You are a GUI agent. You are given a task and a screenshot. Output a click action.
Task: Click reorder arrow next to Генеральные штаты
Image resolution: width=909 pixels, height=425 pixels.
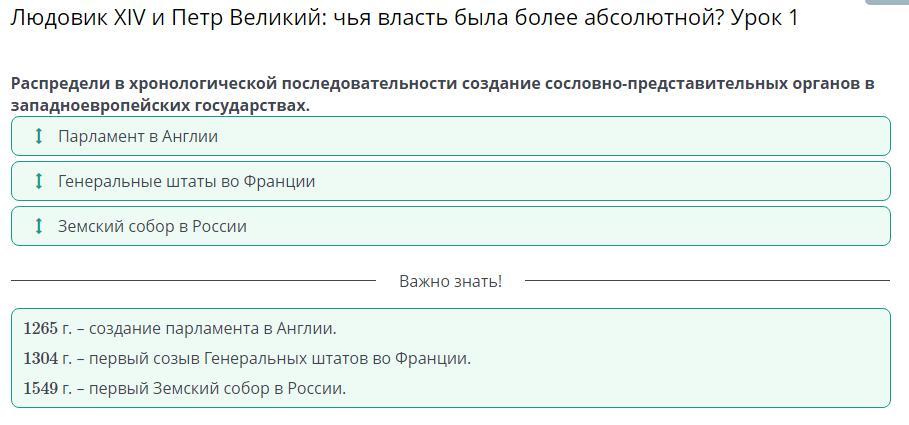pyautogui.click(x=39, y=181)
